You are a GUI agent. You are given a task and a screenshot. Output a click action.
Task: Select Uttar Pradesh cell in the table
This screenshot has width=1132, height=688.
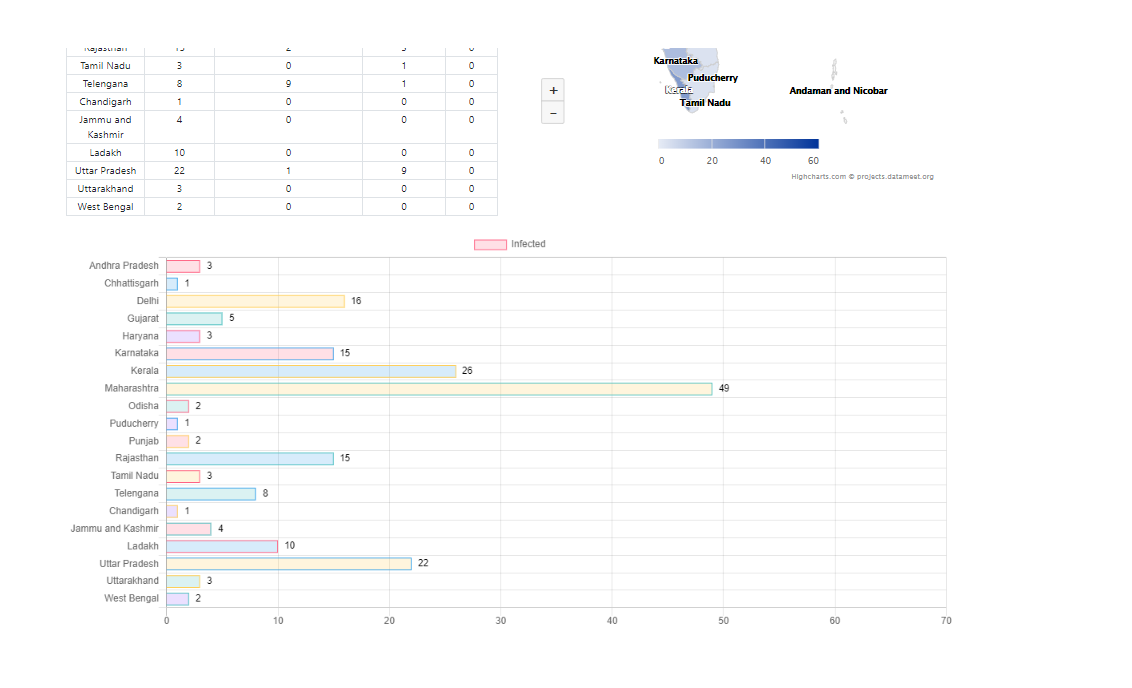[105, 170]
